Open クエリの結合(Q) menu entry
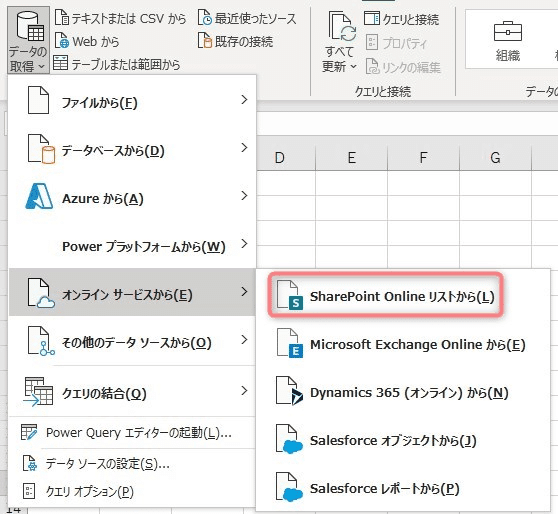Viewport: 558px width, 514px height. [x=132, y=391]
